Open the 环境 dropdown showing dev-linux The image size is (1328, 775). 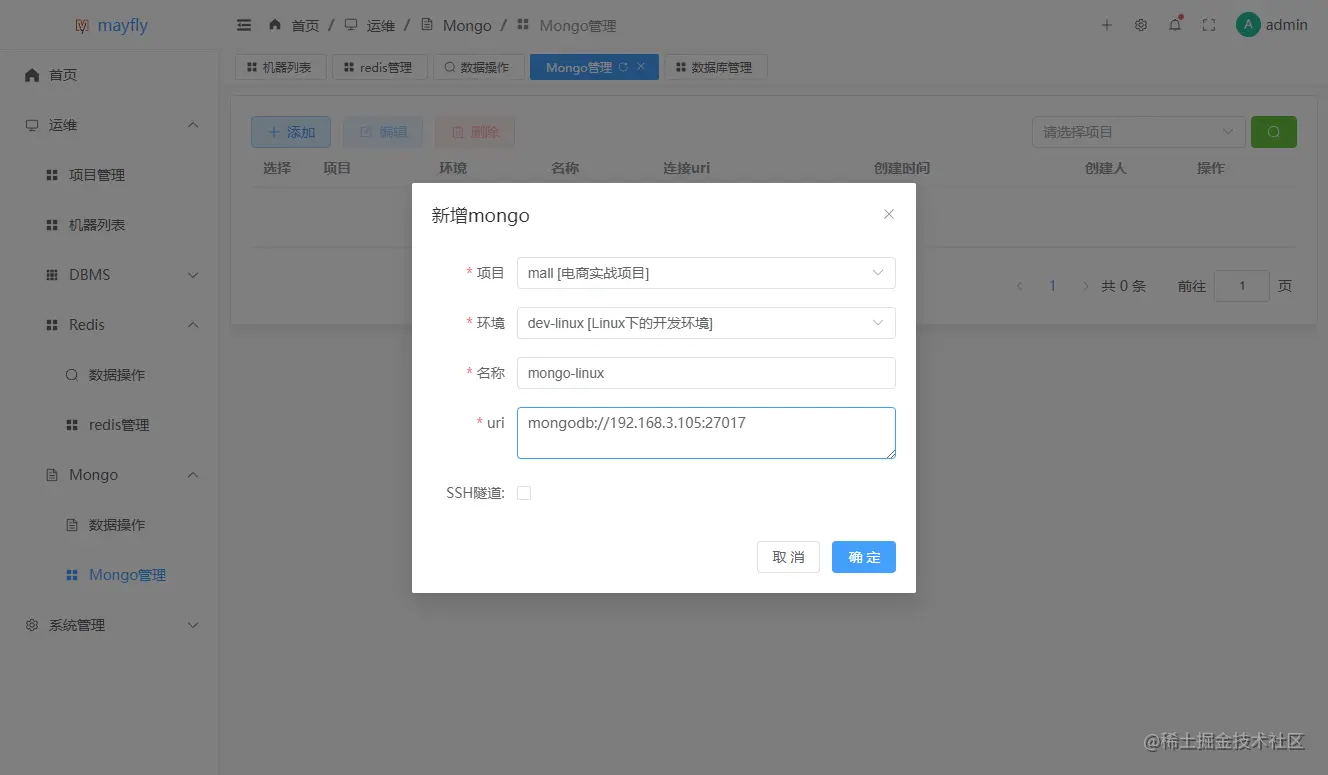tap(706, 323)
